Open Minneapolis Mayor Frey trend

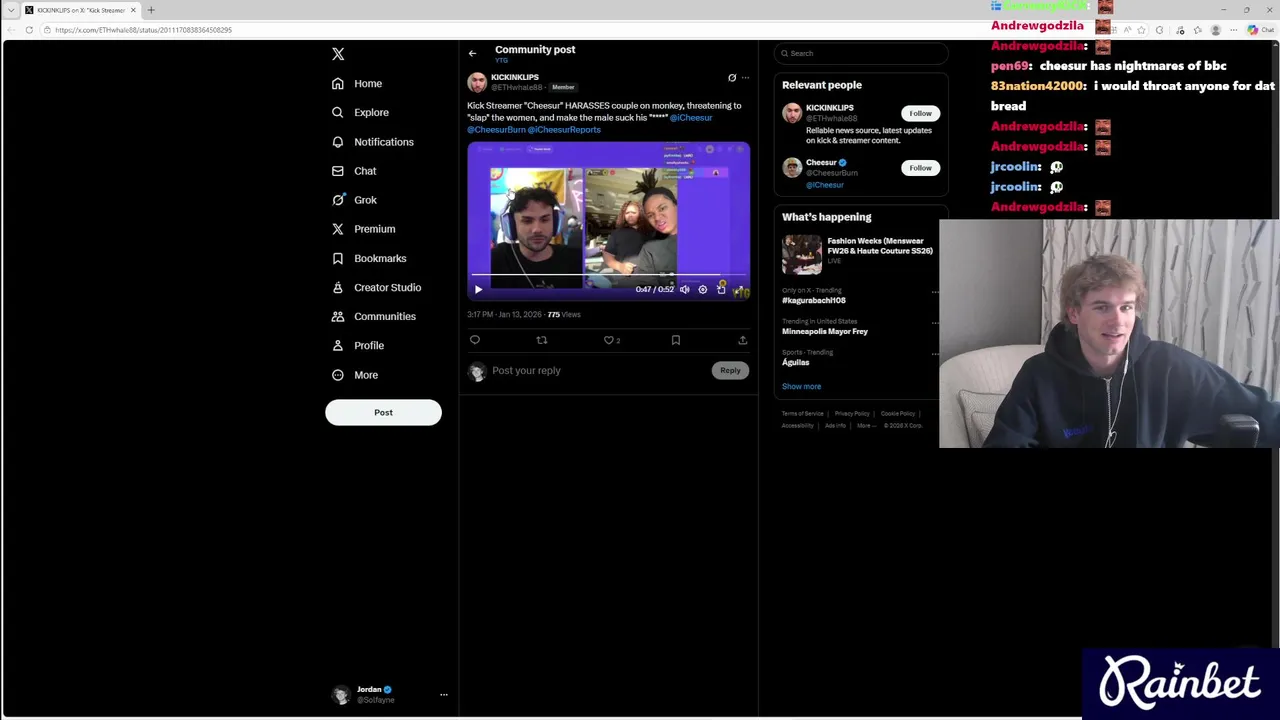click(825, 332)
